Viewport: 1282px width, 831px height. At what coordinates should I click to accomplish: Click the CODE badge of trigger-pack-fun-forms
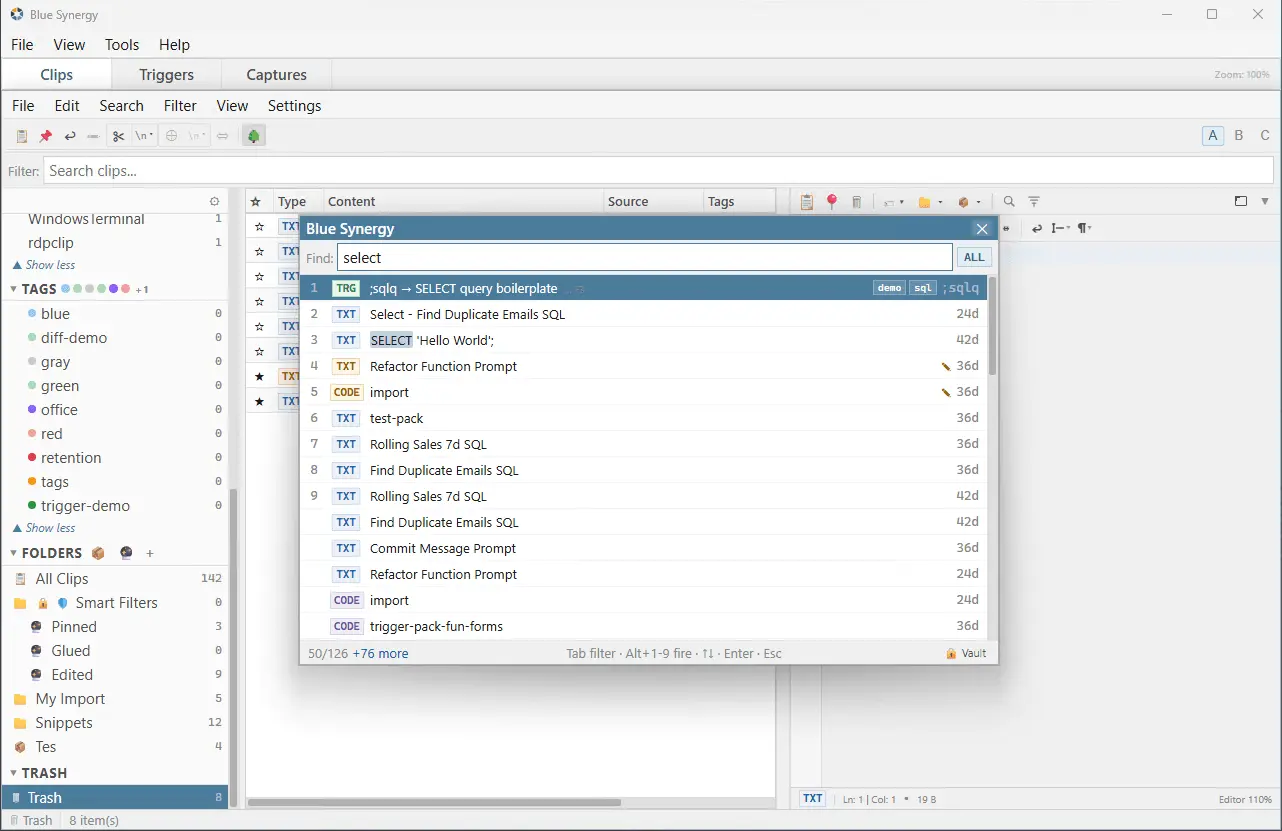[347, 626]
